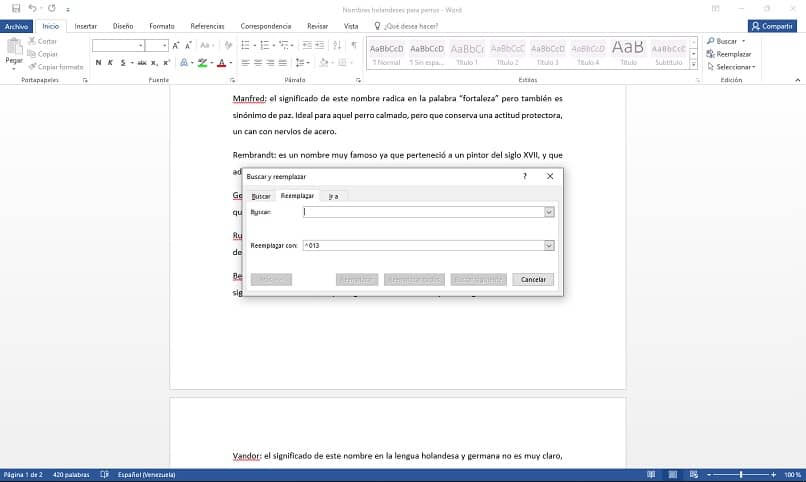
Task: Align text right
Action: click(x=270, y=63)
